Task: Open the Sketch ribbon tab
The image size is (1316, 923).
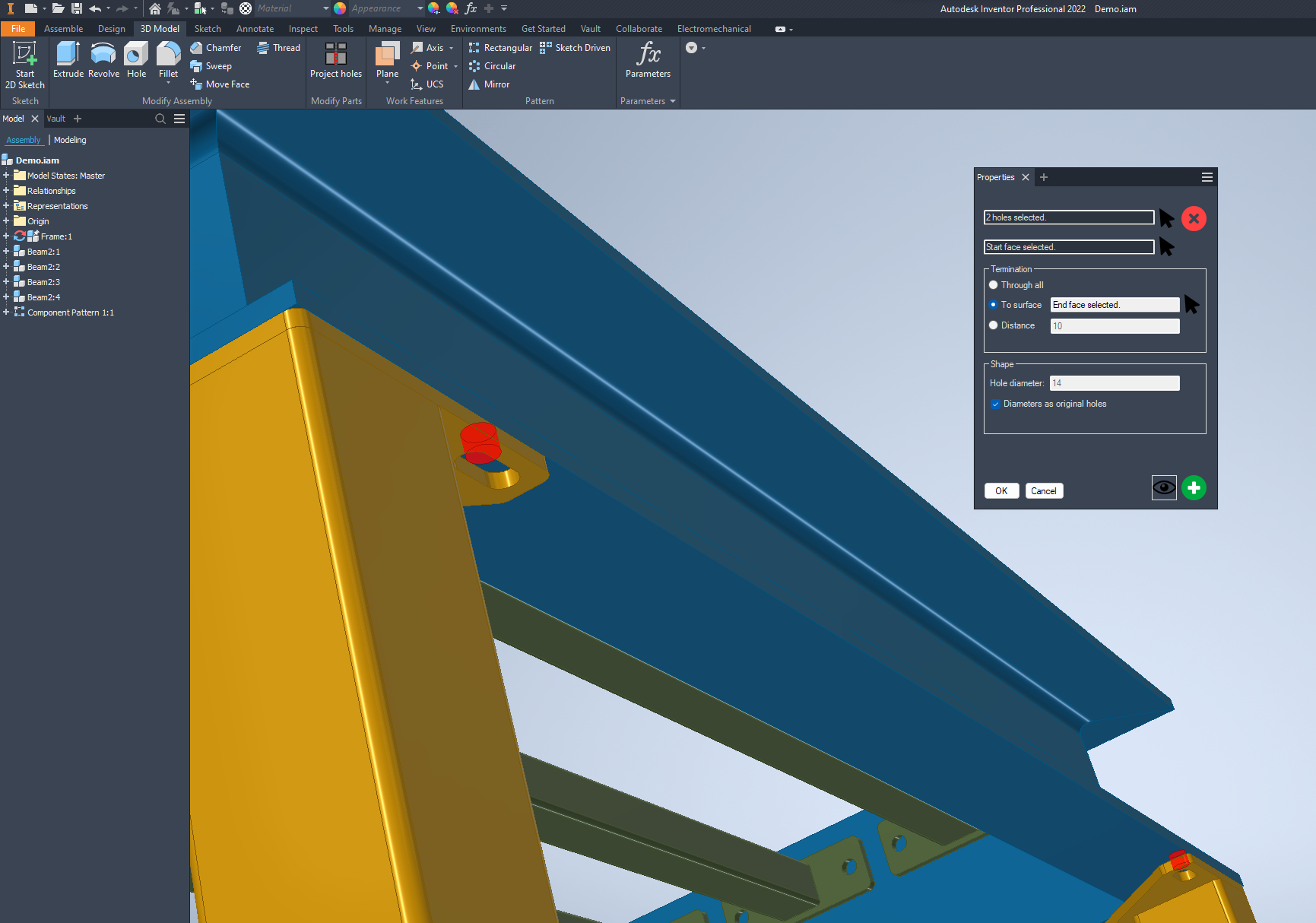Action: (208, 29)
